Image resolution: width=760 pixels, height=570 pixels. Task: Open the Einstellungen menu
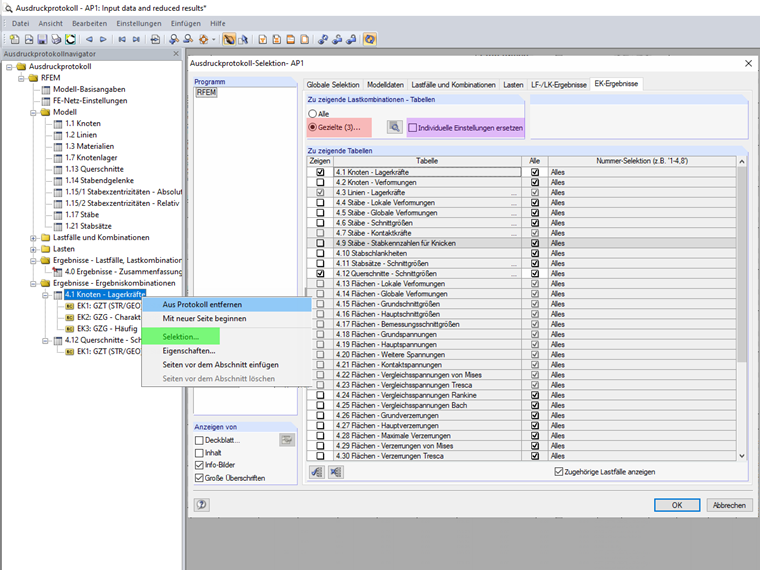click(x=139, y=23)
